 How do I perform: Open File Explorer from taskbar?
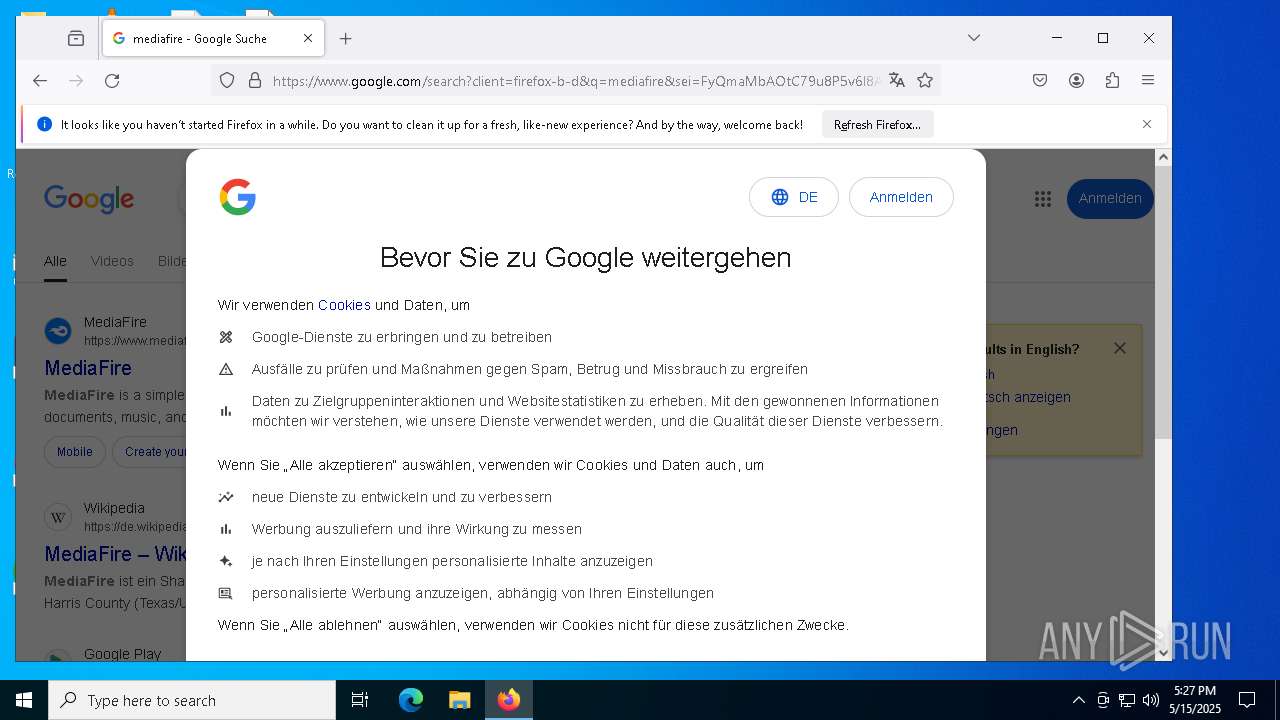459,700
